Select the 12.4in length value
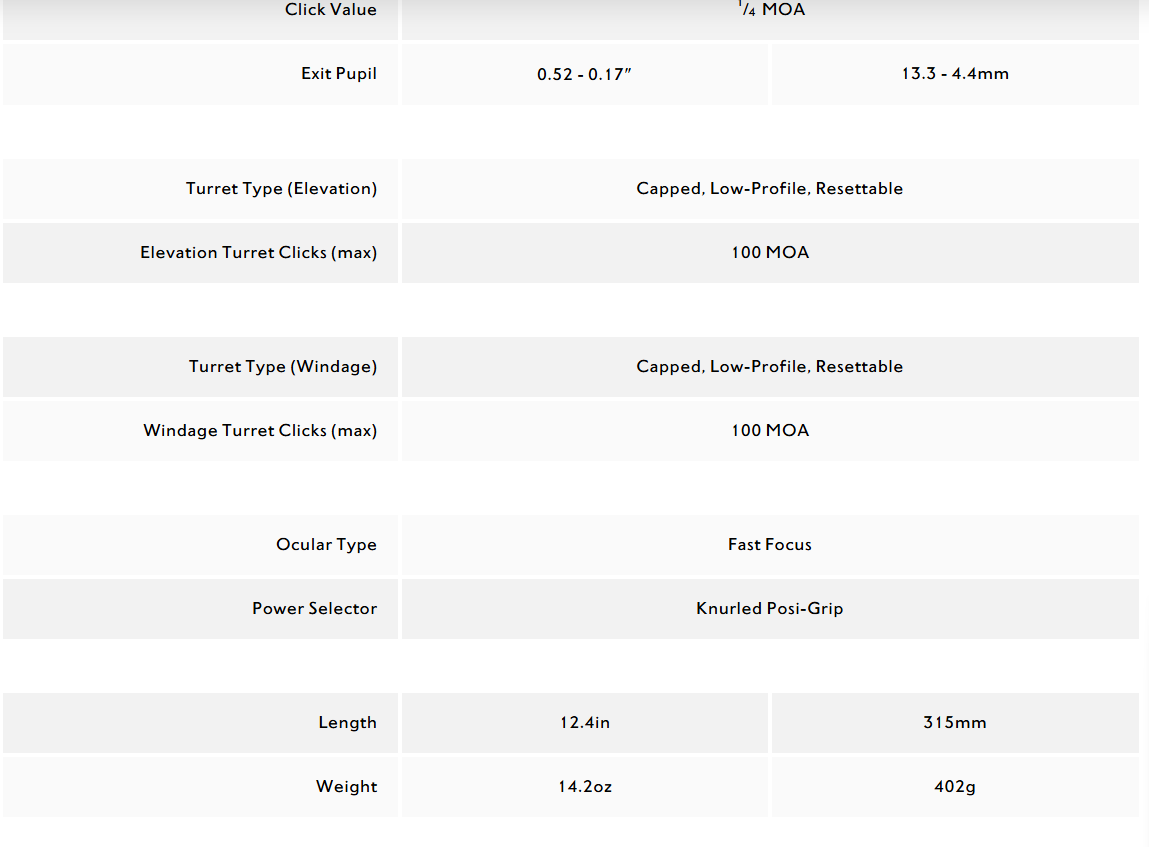The image size is (1149, 847). click(584, 723)
